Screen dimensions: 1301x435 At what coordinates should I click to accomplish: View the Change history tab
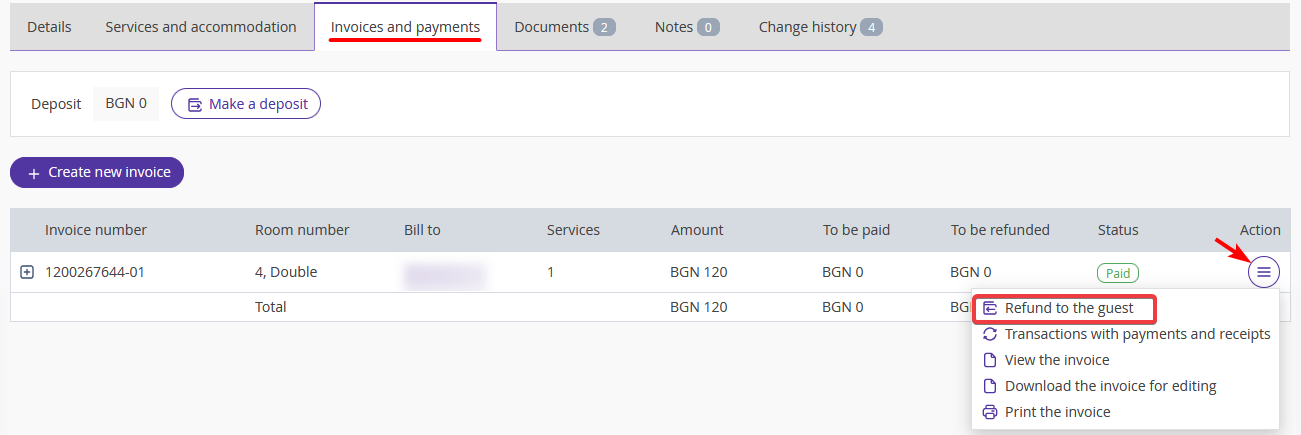coord(820,27)
